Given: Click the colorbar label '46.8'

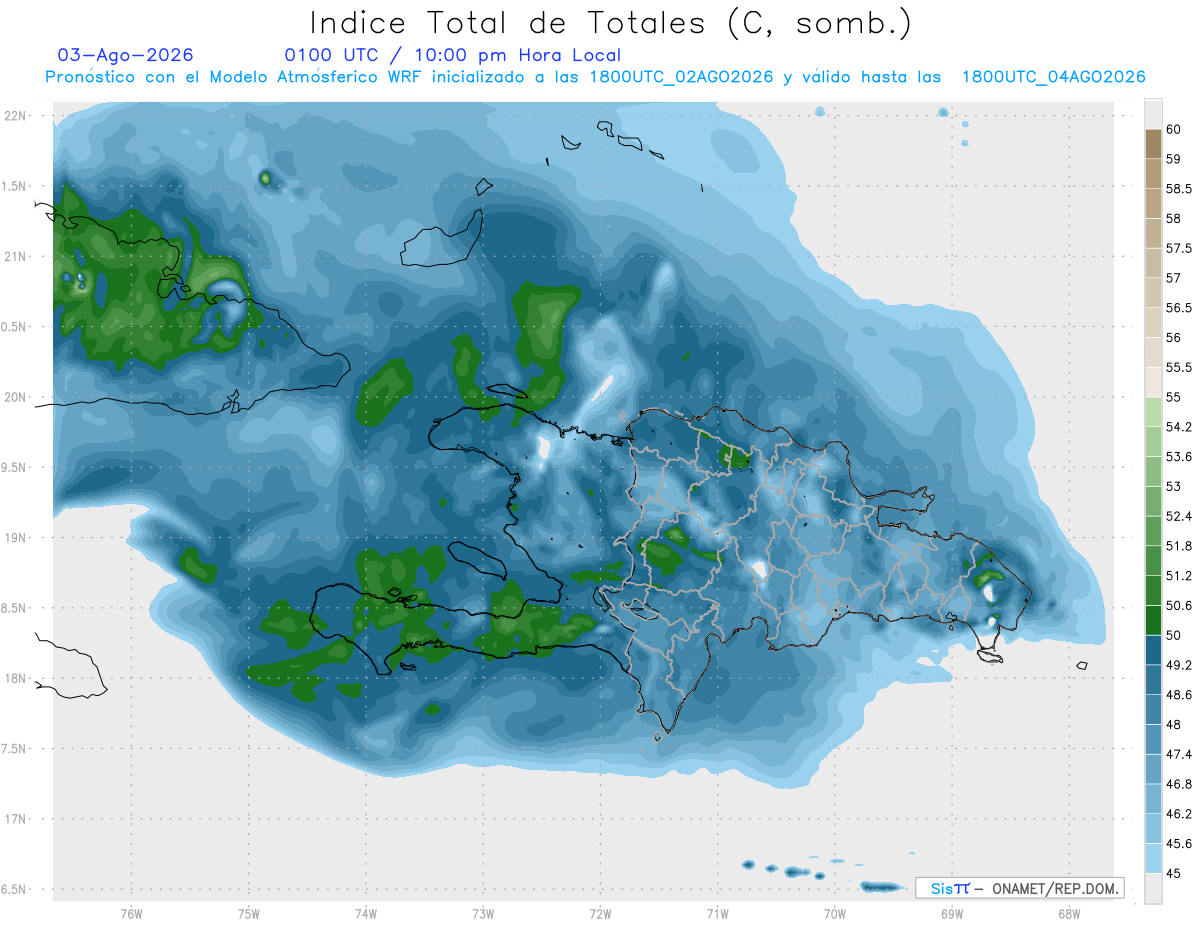Looking at the screenshot, I should 1179,784.
